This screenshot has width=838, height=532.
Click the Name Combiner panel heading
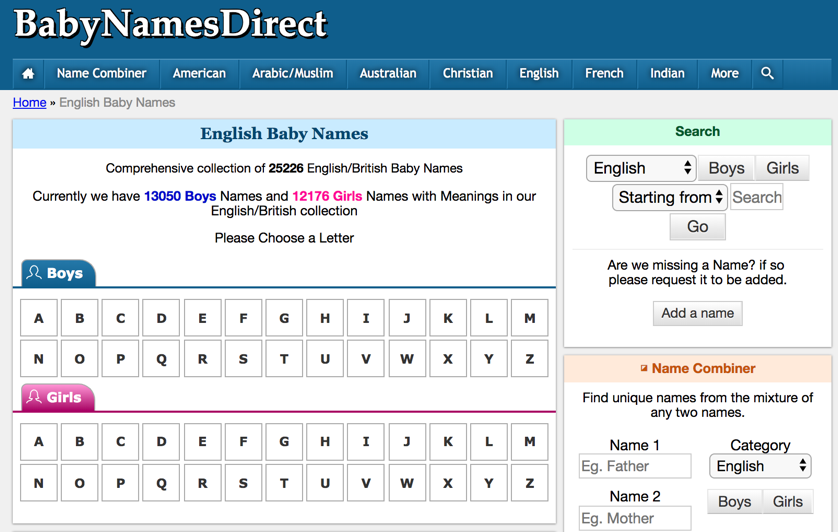[x=703, y=368]
